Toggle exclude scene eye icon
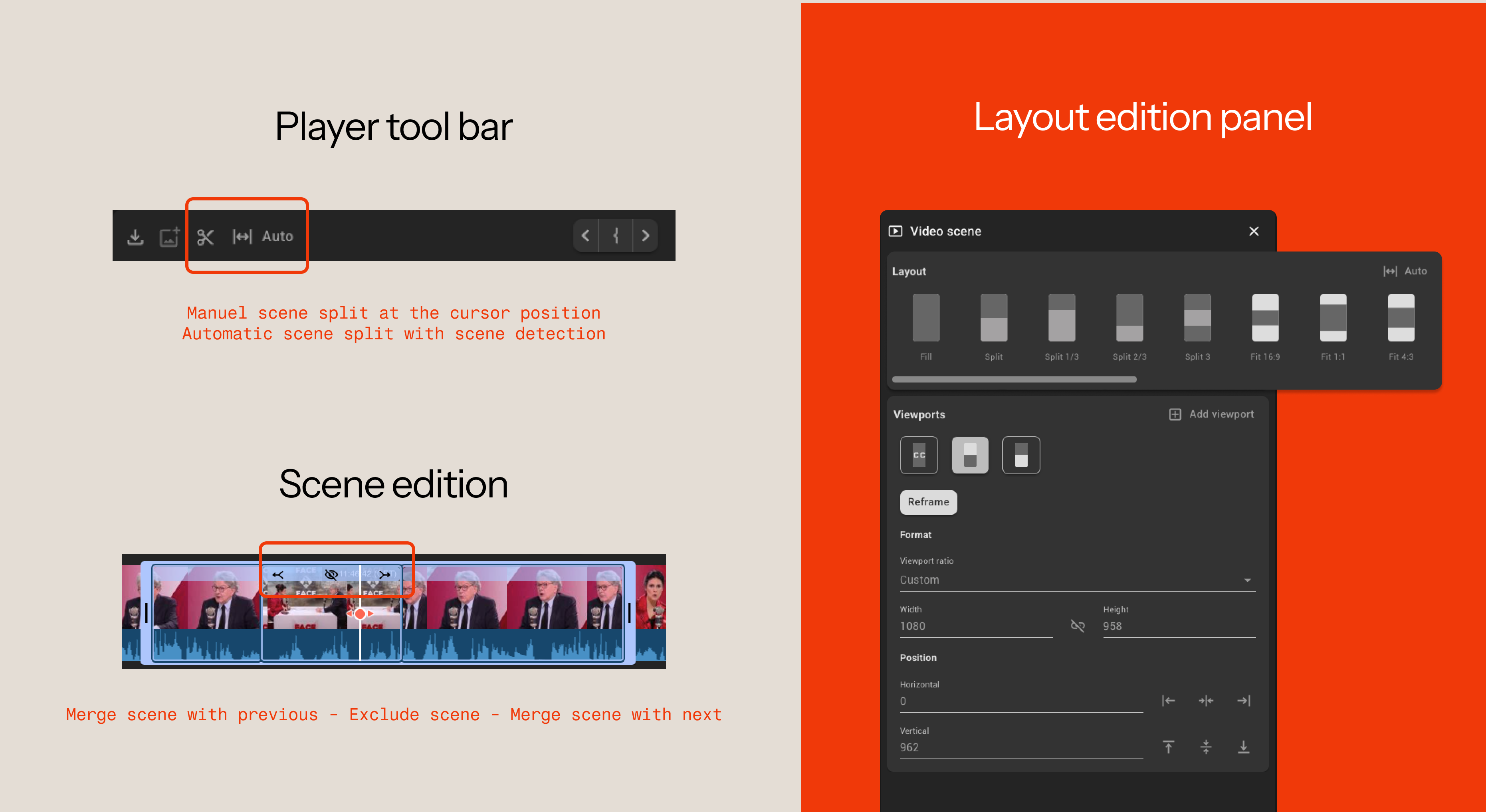The width and height of the screenshot is (1486, 812). click(331, 574)
